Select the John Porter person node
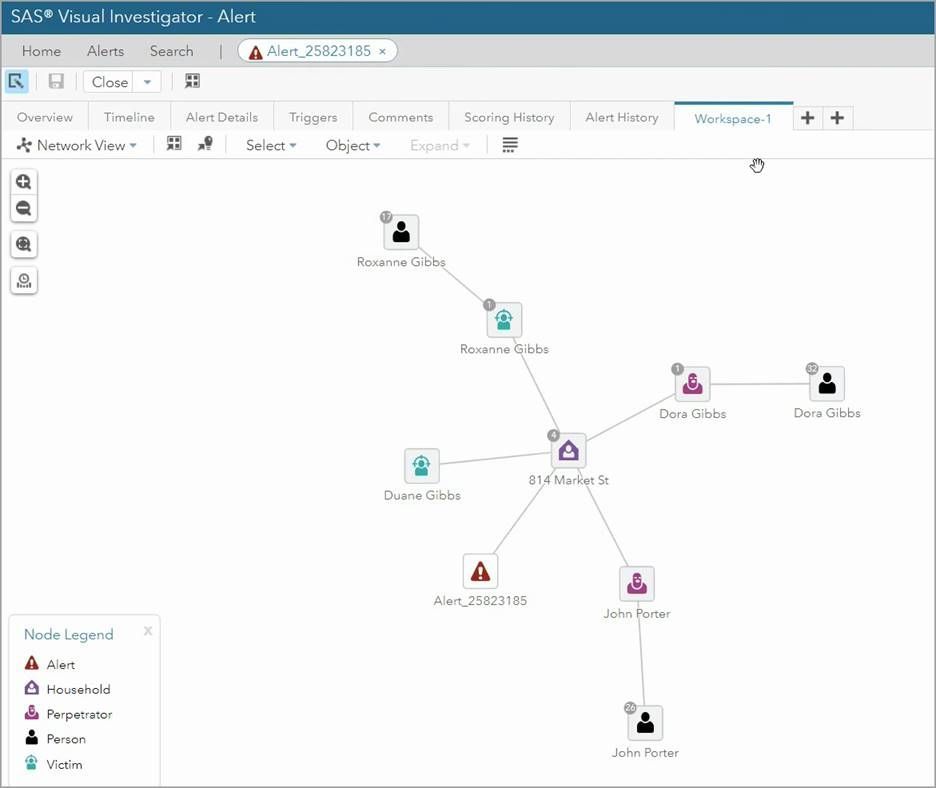936x788 pixels. point(645,723)
